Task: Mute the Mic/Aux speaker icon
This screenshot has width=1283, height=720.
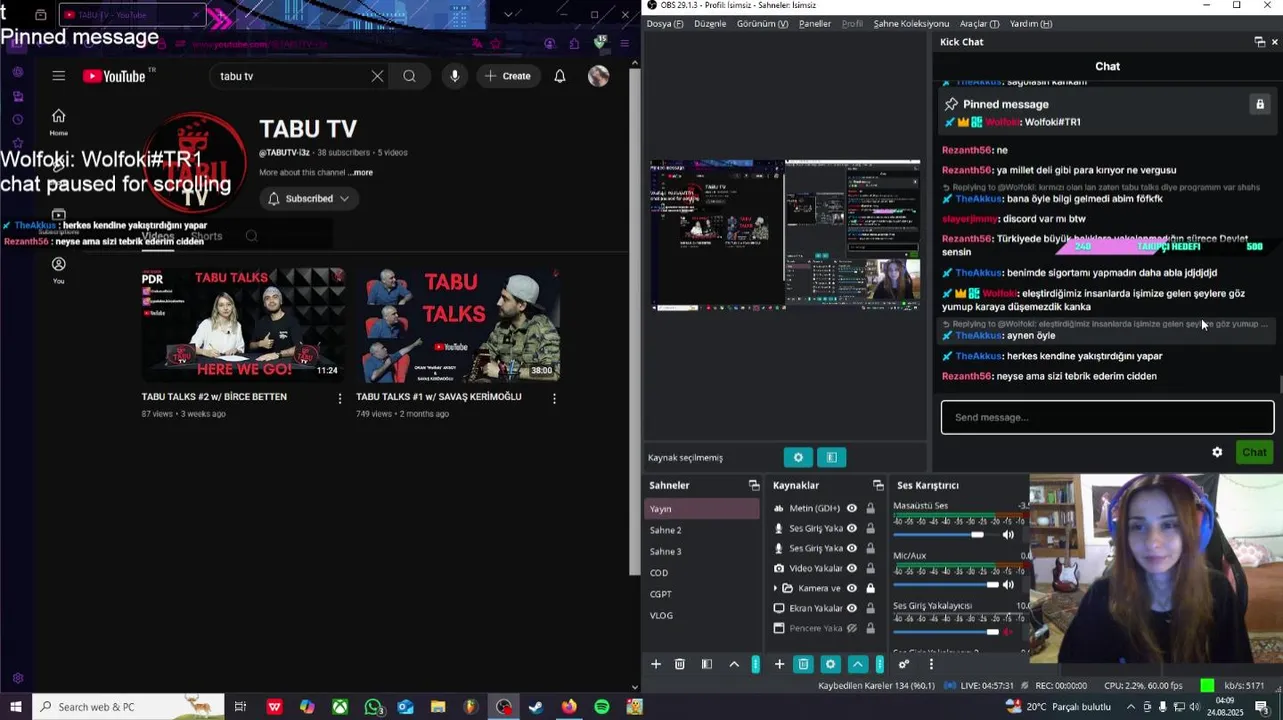Action: click(1008, 584)
